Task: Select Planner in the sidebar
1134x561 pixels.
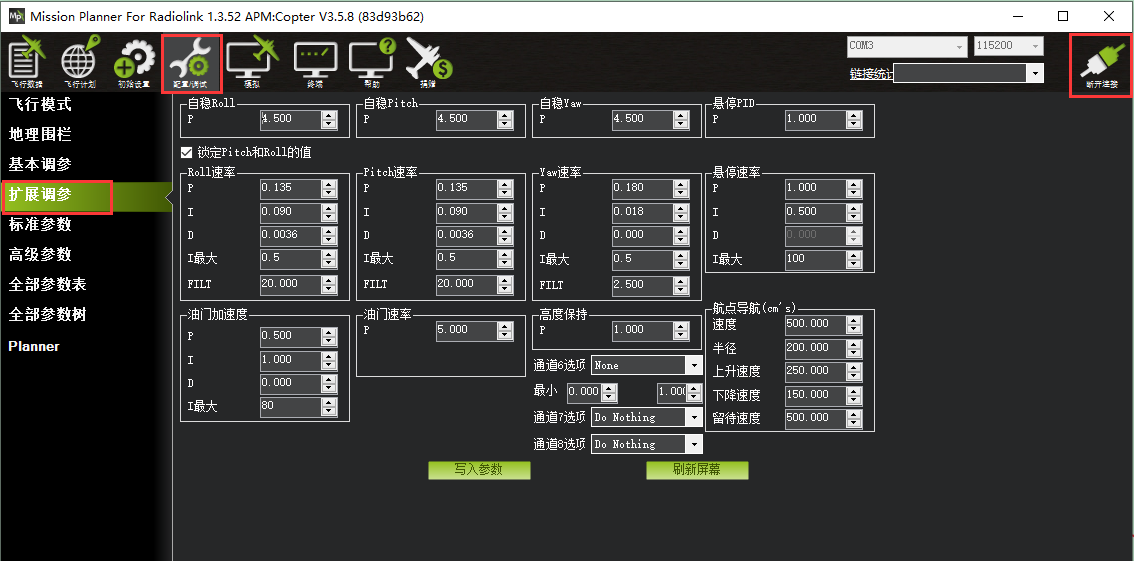Action: tap(34, 346)
